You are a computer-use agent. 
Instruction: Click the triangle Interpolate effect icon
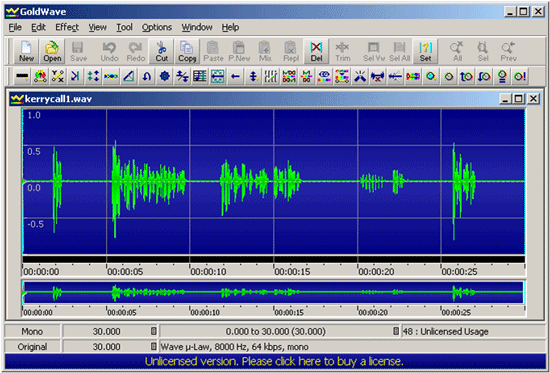[129, 76]
